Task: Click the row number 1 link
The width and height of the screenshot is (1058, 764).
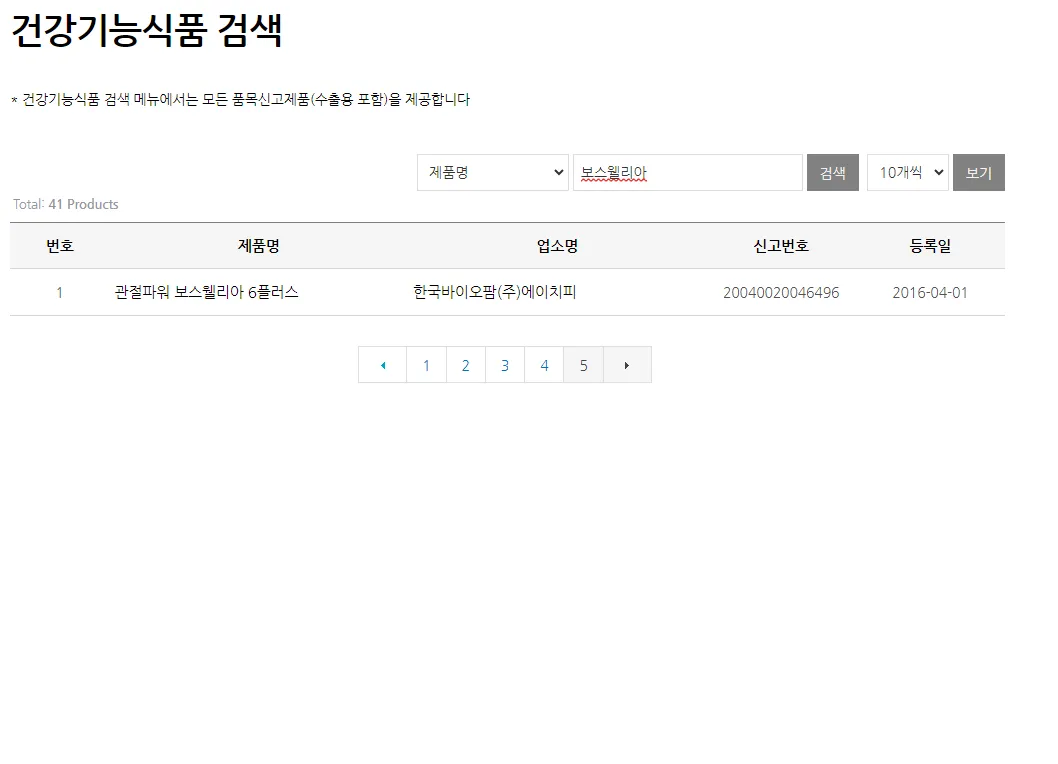Action: 59,292
